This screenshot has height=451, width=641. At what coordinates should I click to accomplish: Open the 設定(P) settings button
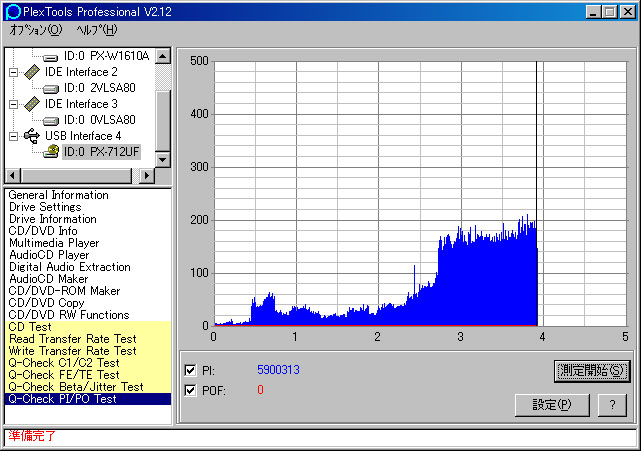point(552,405)
